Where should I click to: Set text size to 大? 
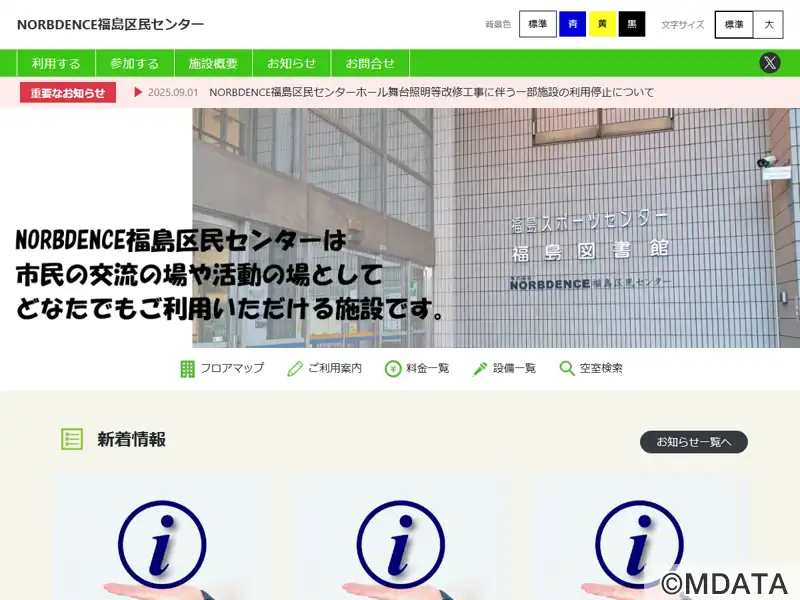(768, 24)
